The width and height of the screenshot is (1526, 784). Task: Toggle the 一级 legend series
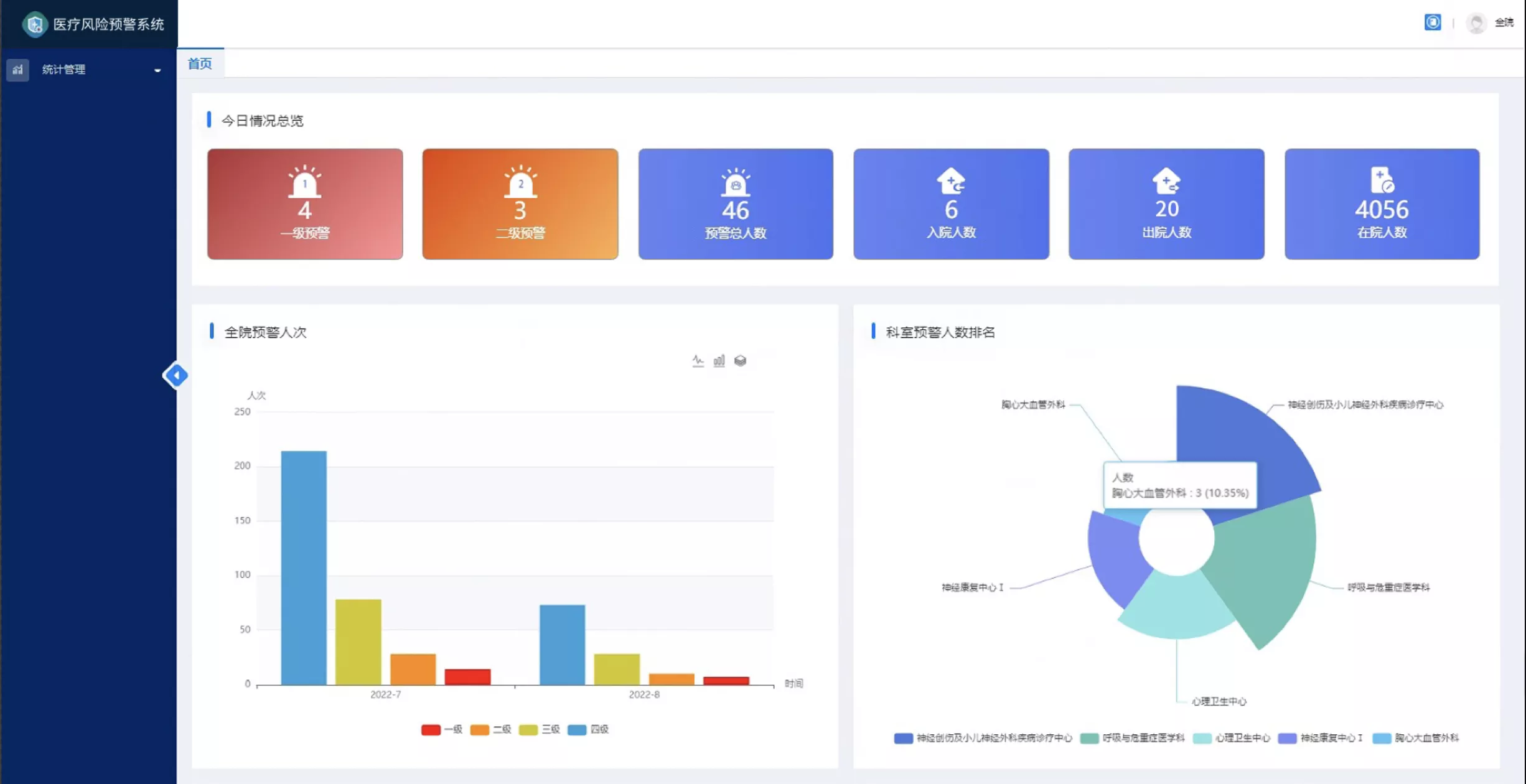(x=442, y=729)
